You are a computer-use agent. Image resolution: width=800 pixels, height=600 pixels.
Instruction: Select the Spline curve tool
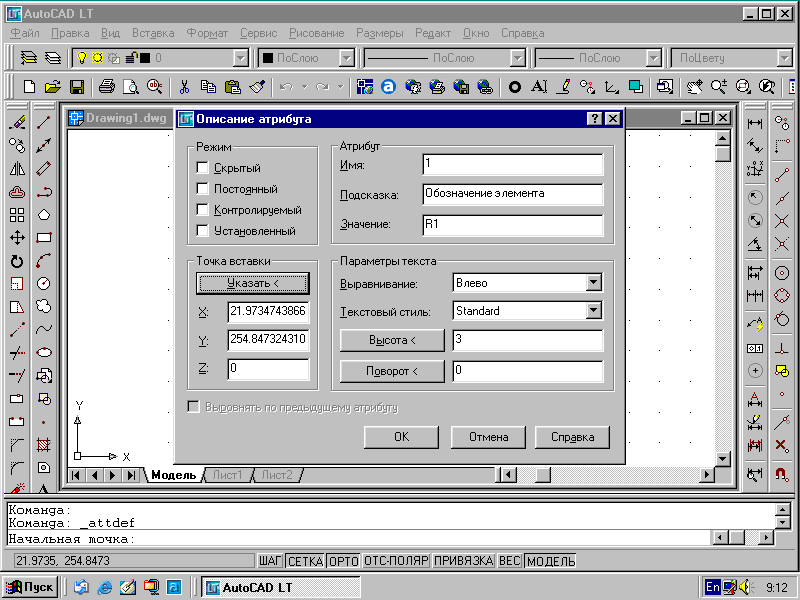[x=44, y=330]
